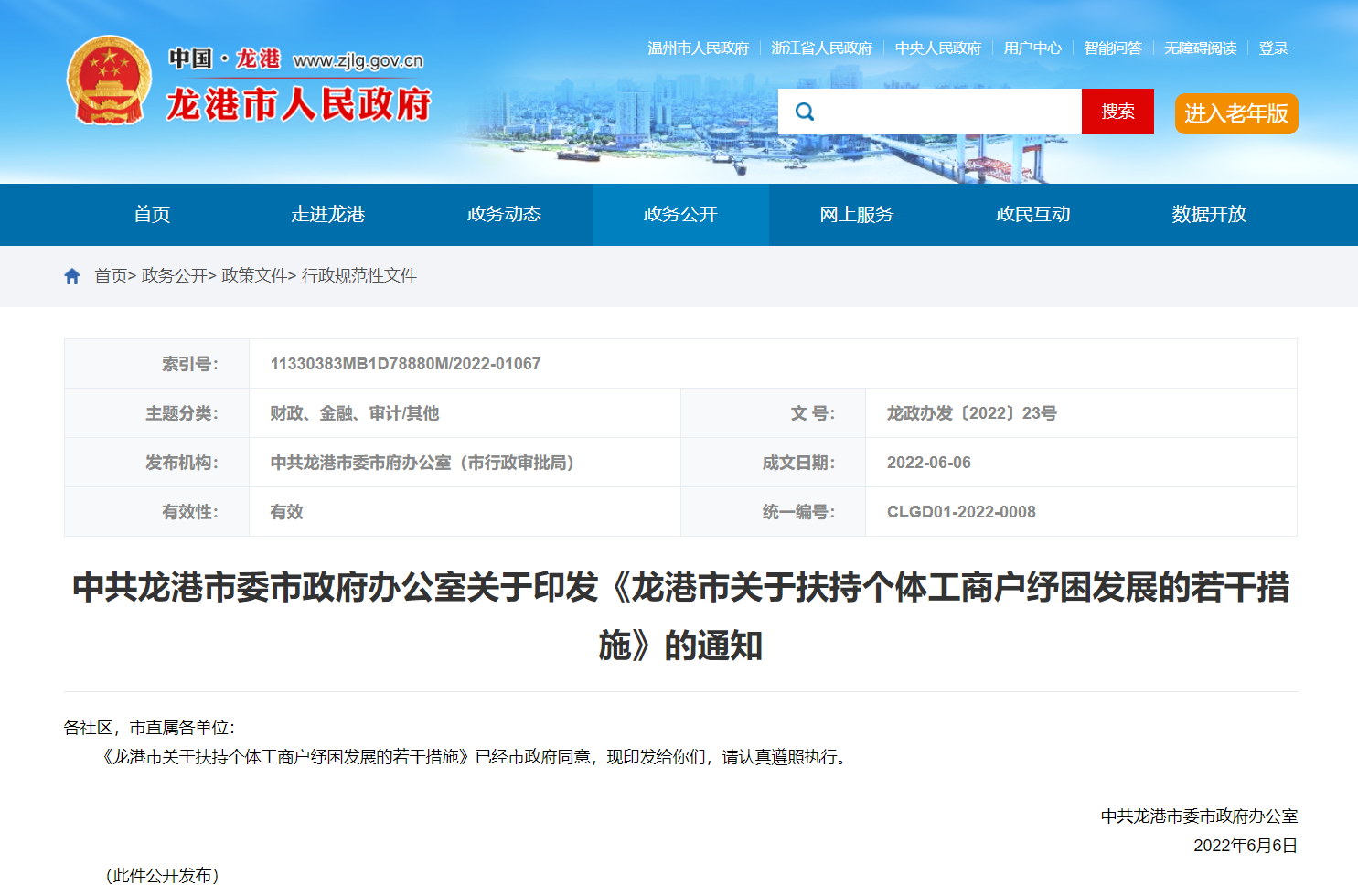Click 行政规范性文件 breadcrumb link
1358x896 pixels.
click(359, 276)
